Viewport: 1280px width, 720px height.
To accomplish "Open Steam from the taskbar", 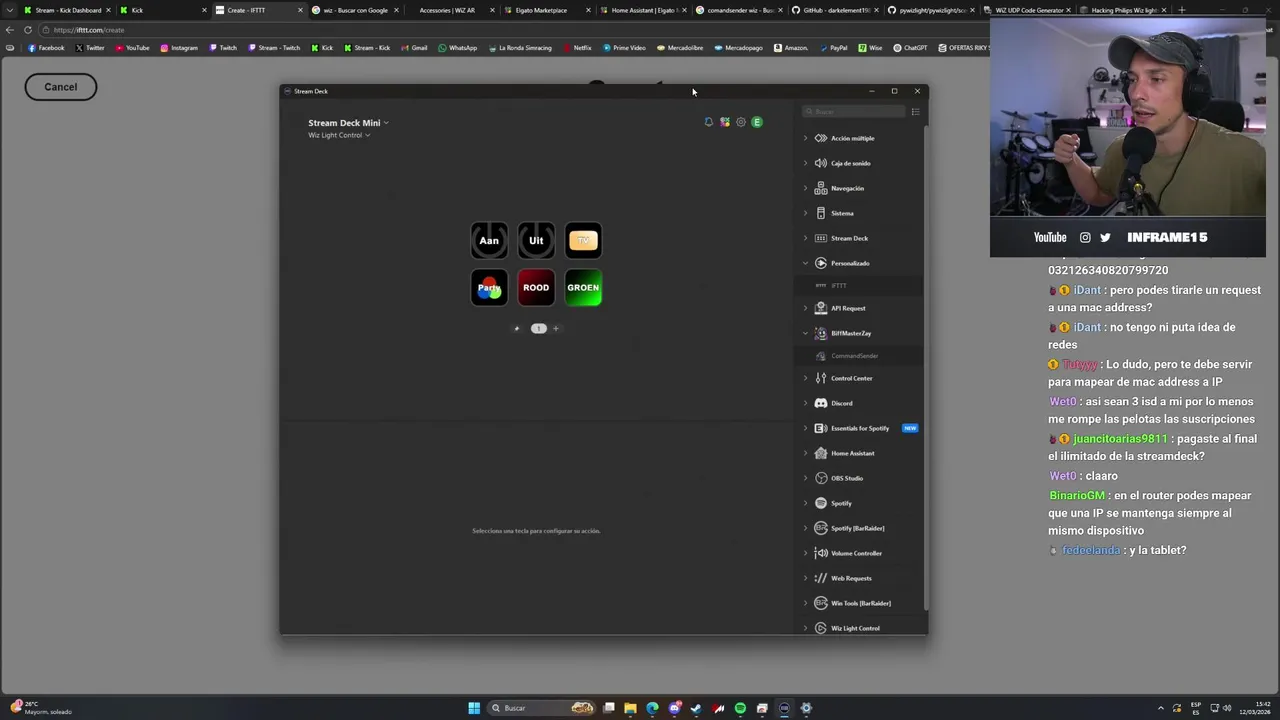I will point(696,708).
